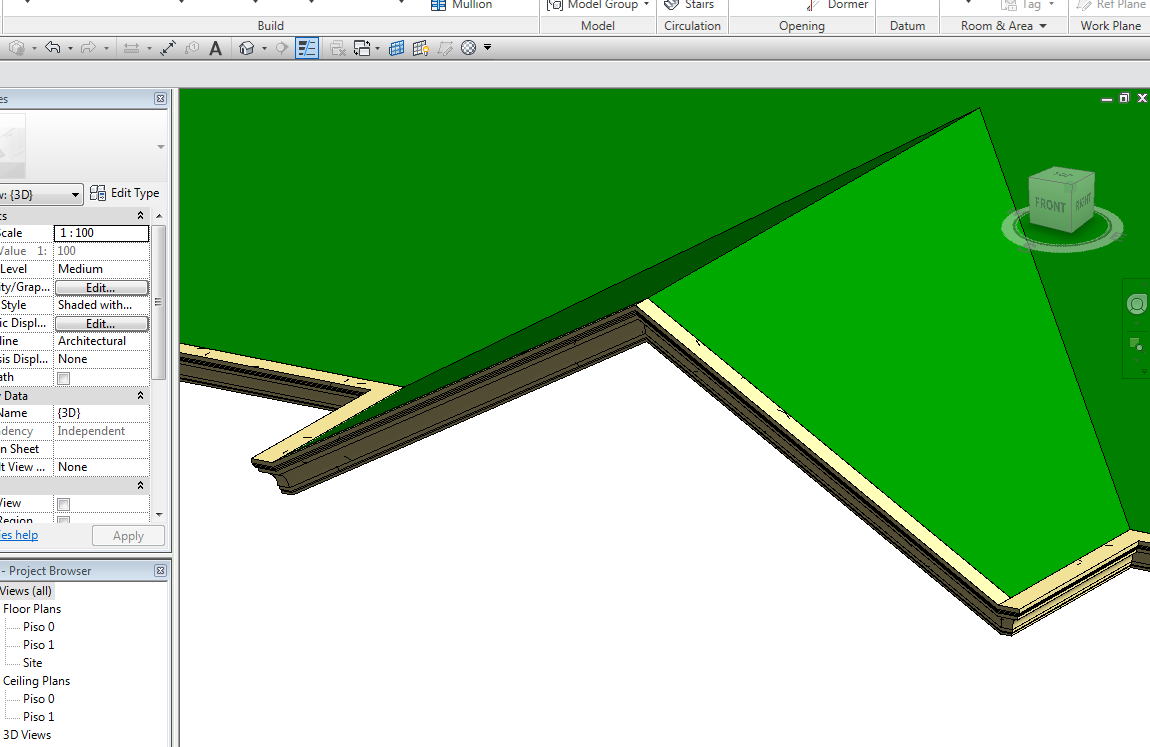Click the Edit Type button
Screen dimensions: 1150x747
pos(125,193)
